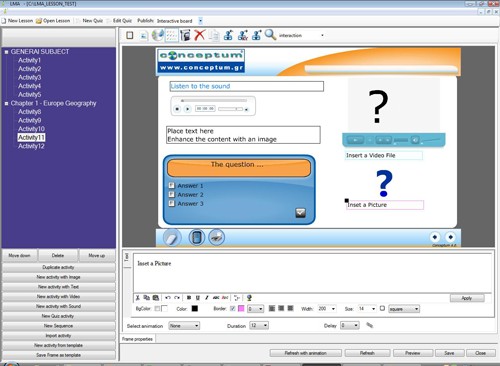This screenshot has width=500, height=366.
Task: Click Edit Quiz in top menu
Action: [119, 21]
